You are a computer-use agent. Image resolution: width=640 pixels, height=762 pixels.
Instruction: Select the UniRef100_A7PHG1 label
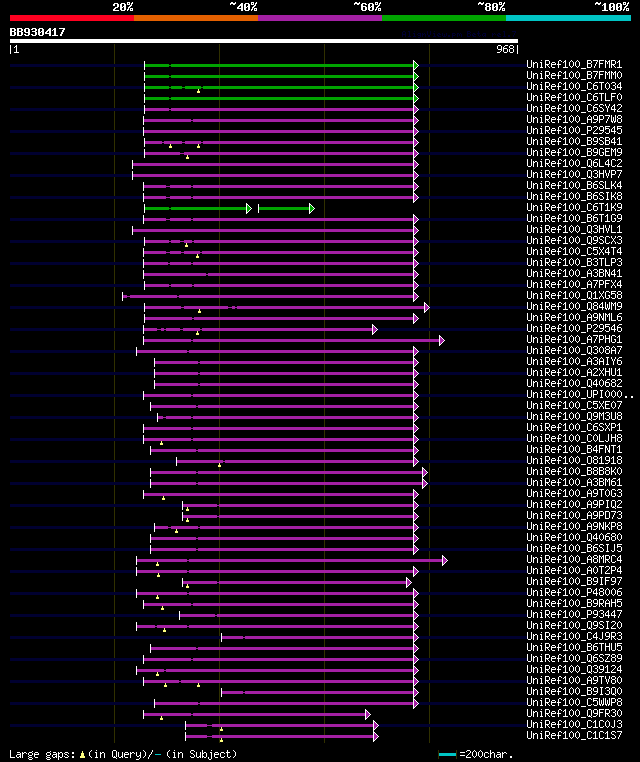(x=574, y=340)
